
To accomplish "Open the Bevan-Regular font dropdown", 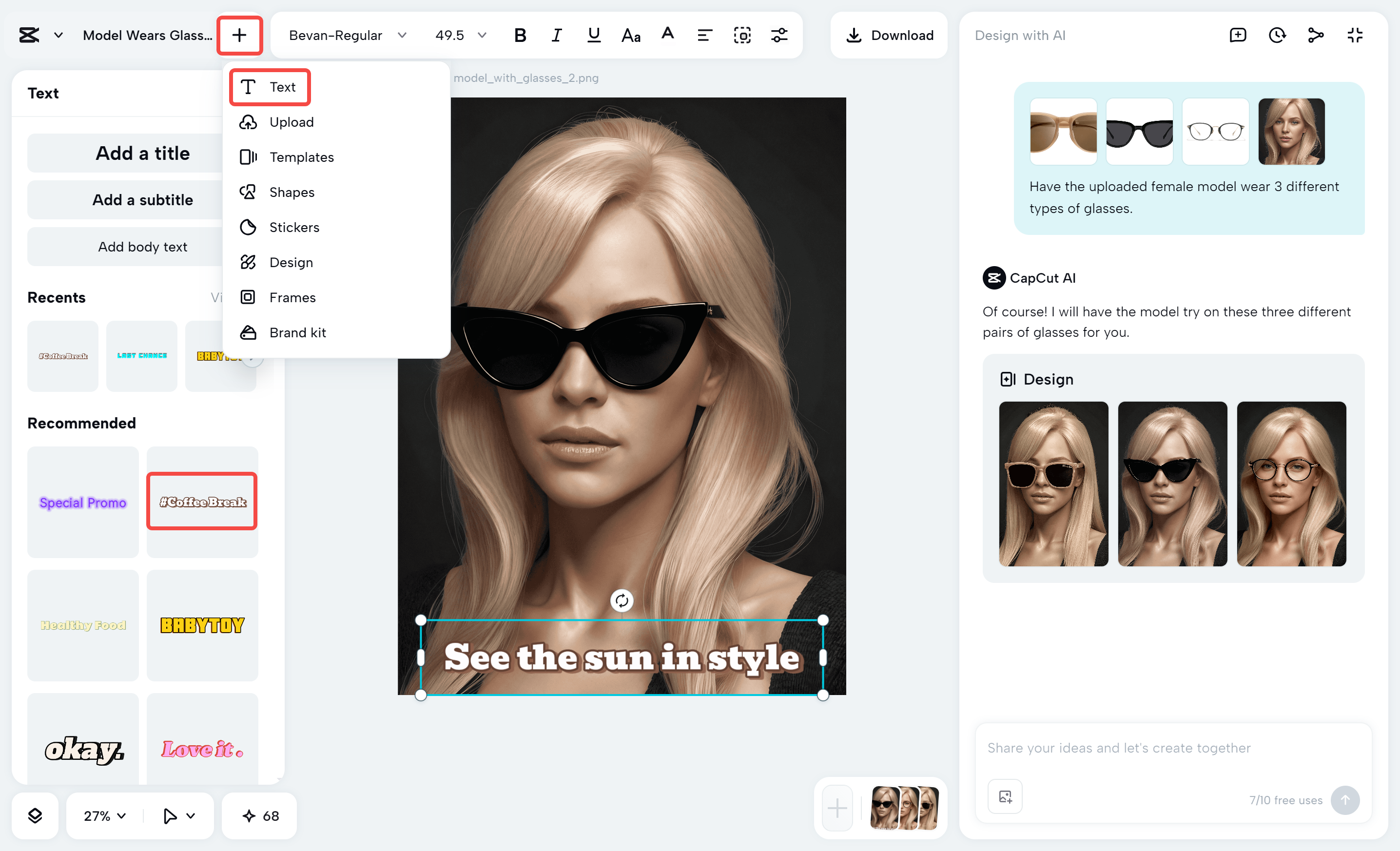I will [347, 35].
